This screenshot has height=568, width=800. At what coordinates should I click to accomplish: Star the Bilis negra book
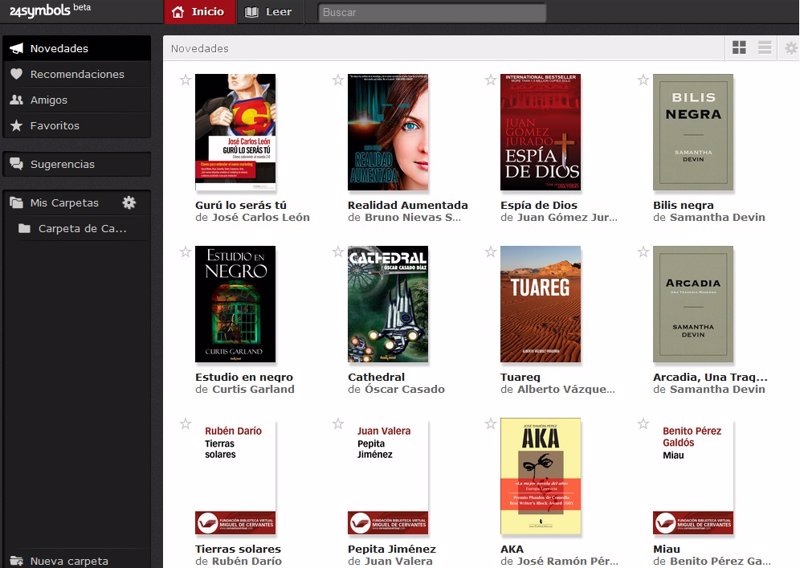643,80
